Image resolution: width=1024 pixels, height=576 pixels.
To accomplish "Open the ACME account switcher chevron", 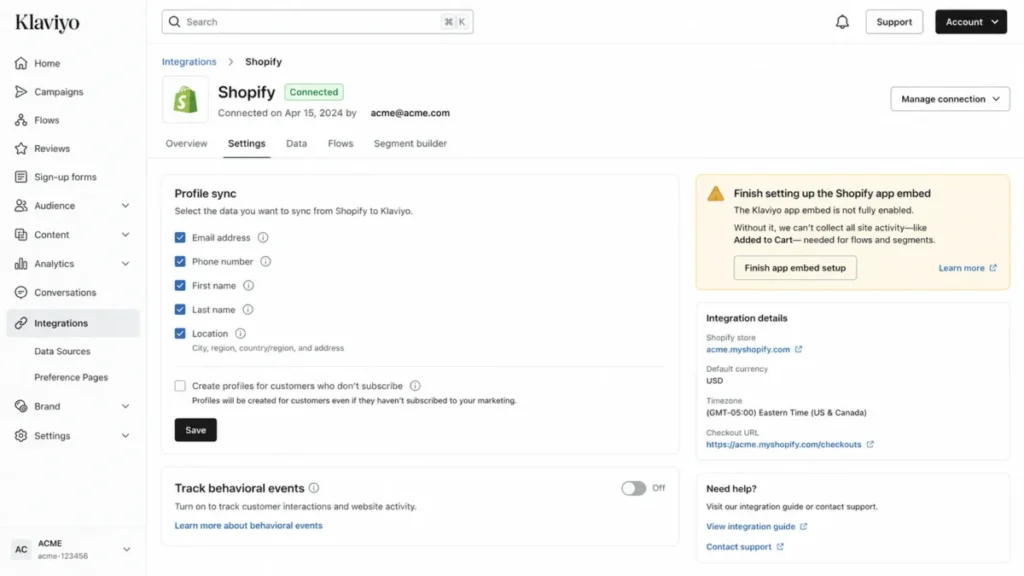I will coord(126,549).
